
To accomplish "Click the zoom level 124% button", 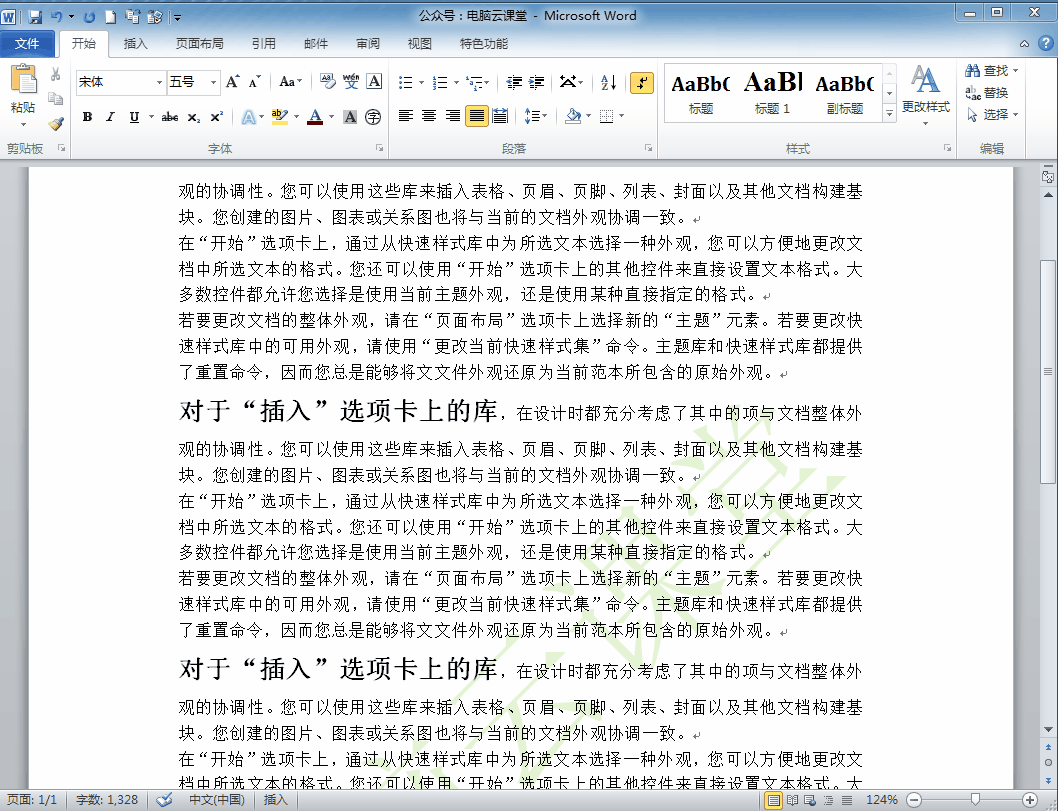I will pyautogui.click(x=881, y=800).
